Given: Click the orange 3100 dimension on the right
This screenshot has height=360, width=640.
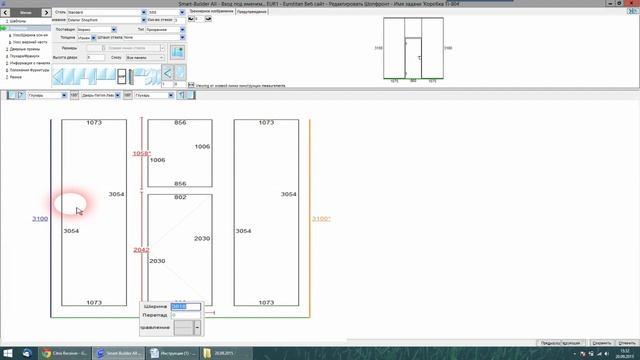Looking at the screenshot, I should 321,219.
